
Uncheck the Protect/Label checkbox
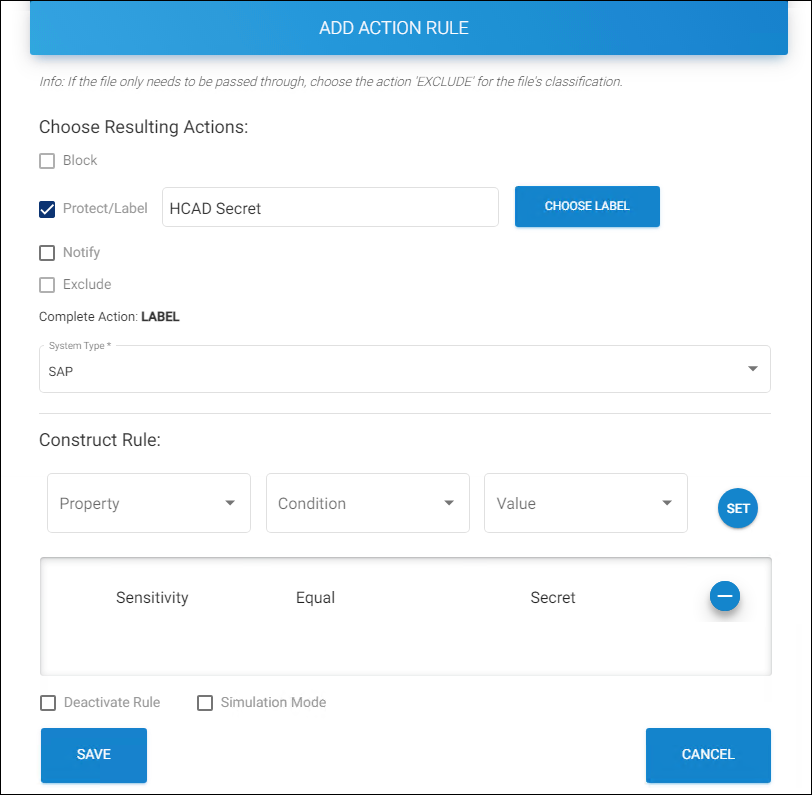click(x=47, y=209)
